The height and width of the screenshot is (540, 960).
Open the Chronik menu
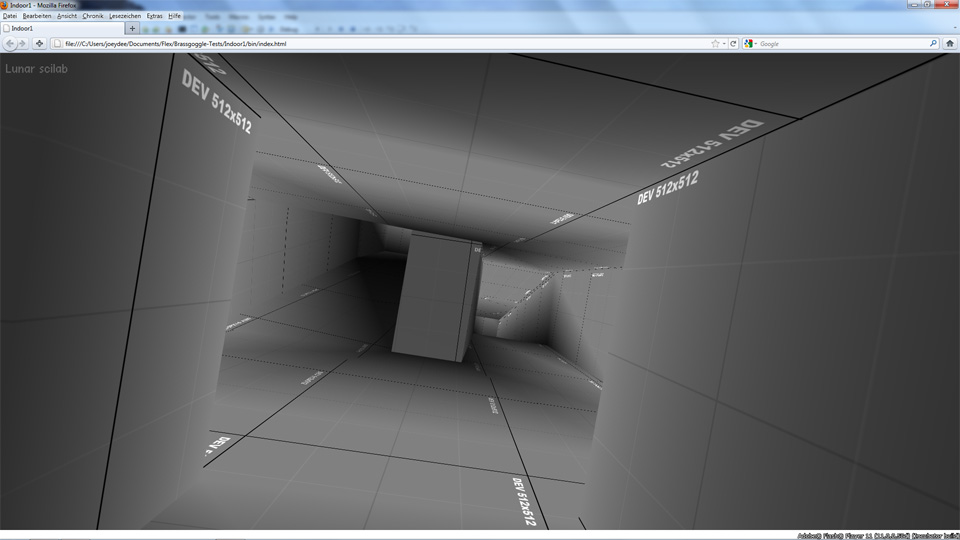click(x=92, y=17)
